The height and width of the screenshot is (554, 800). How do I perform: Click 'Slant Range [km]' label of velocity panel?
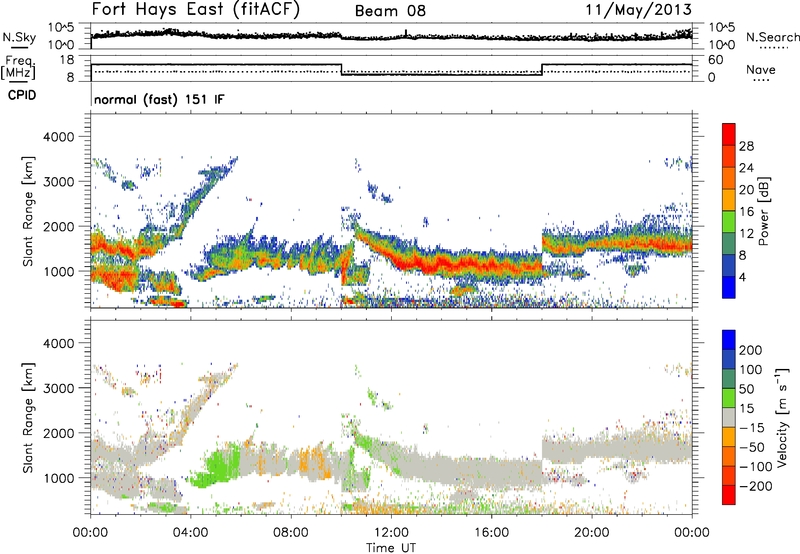pyautogui.click(x=28, y=417)
